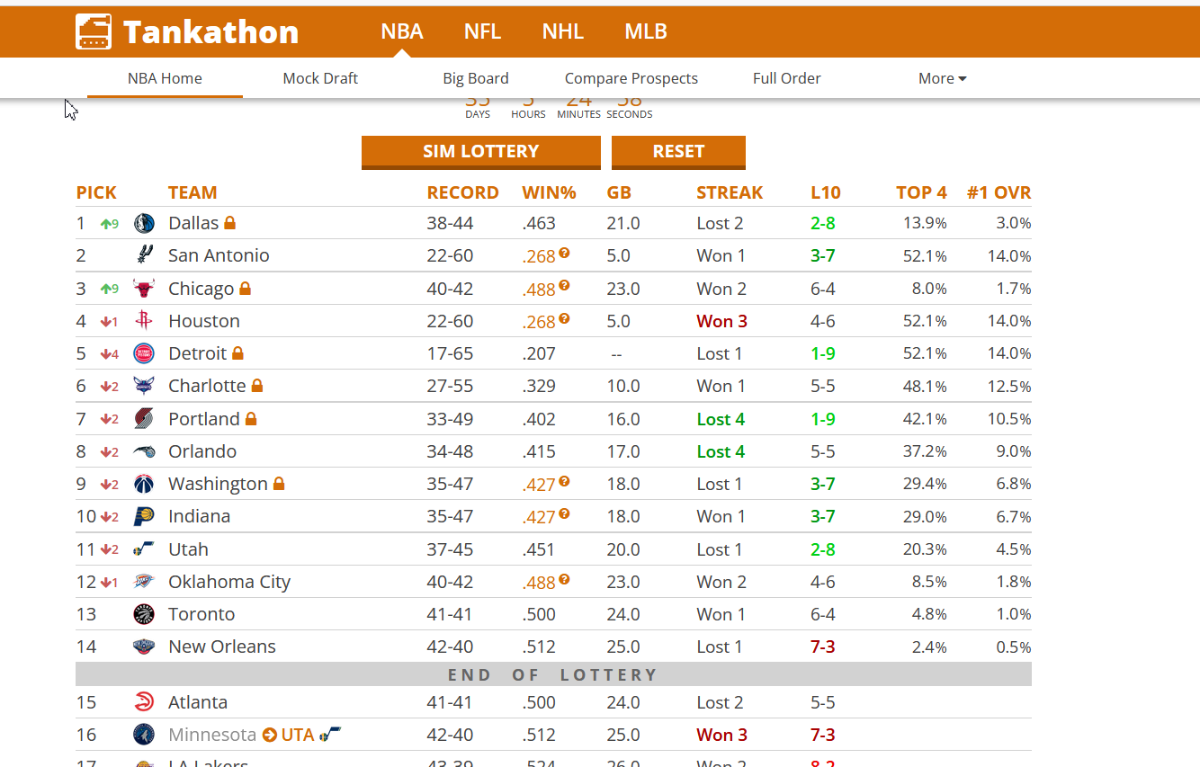Open the Big Board page
This screenshot has height=767, width=1200.
coord(476,78)
